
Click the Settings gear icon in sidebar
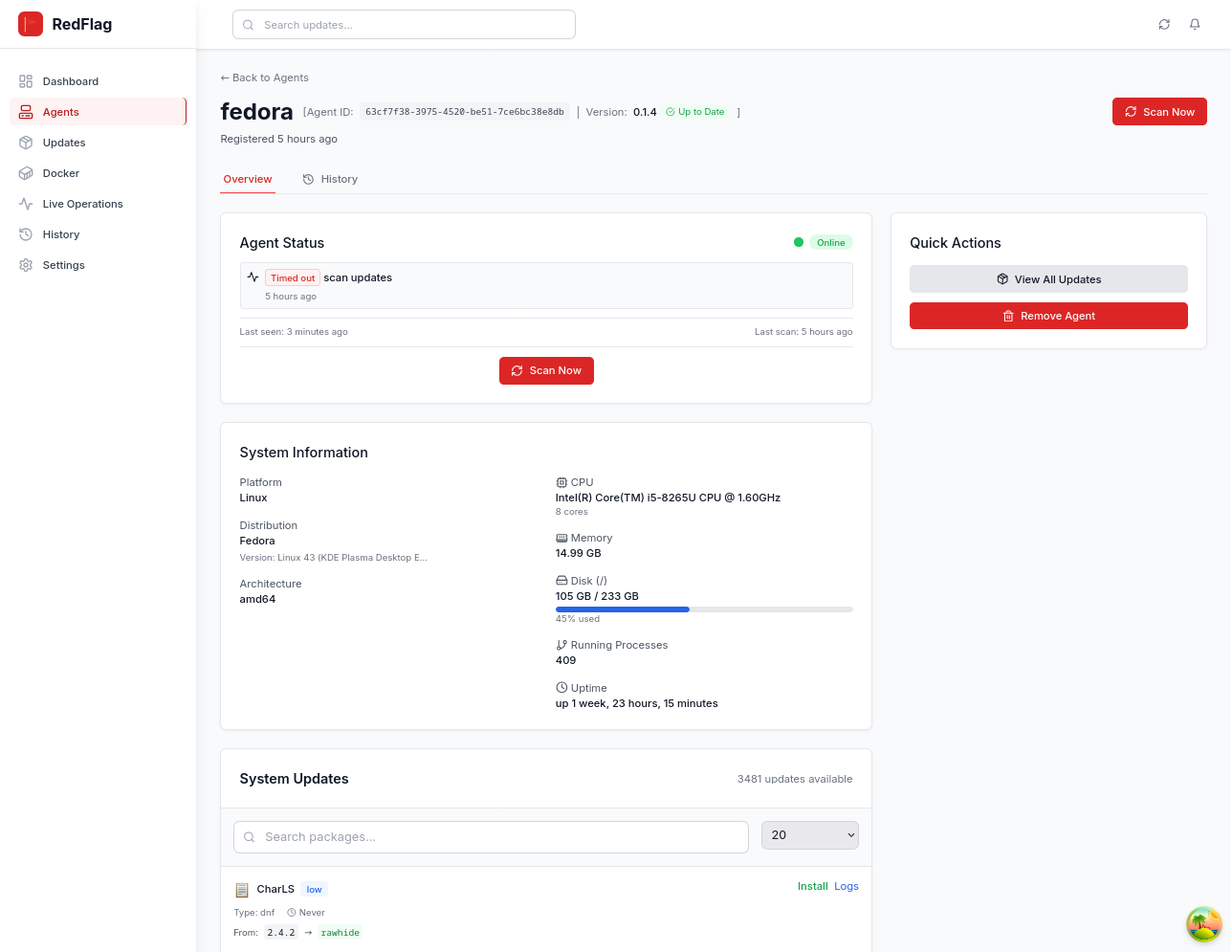point(26,265)
